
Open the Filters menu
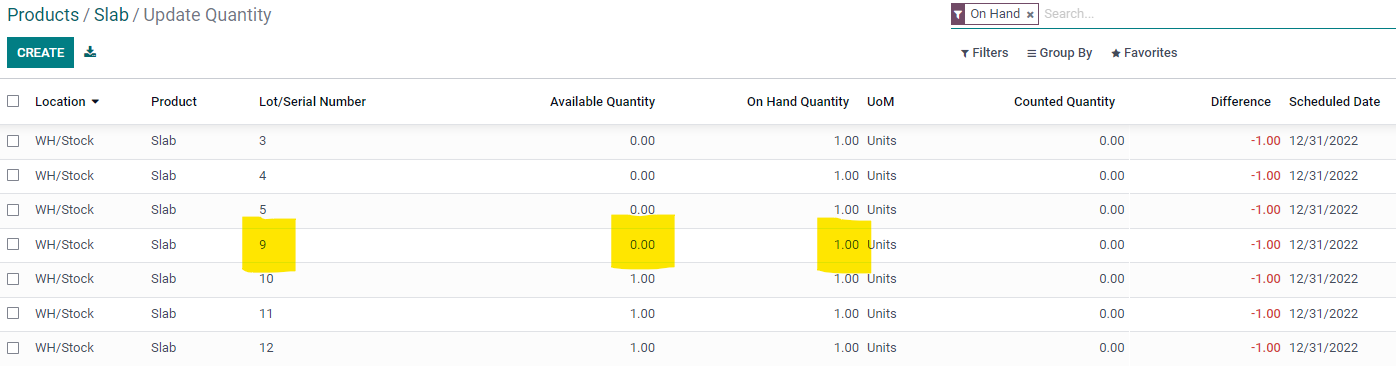[984, 53]
